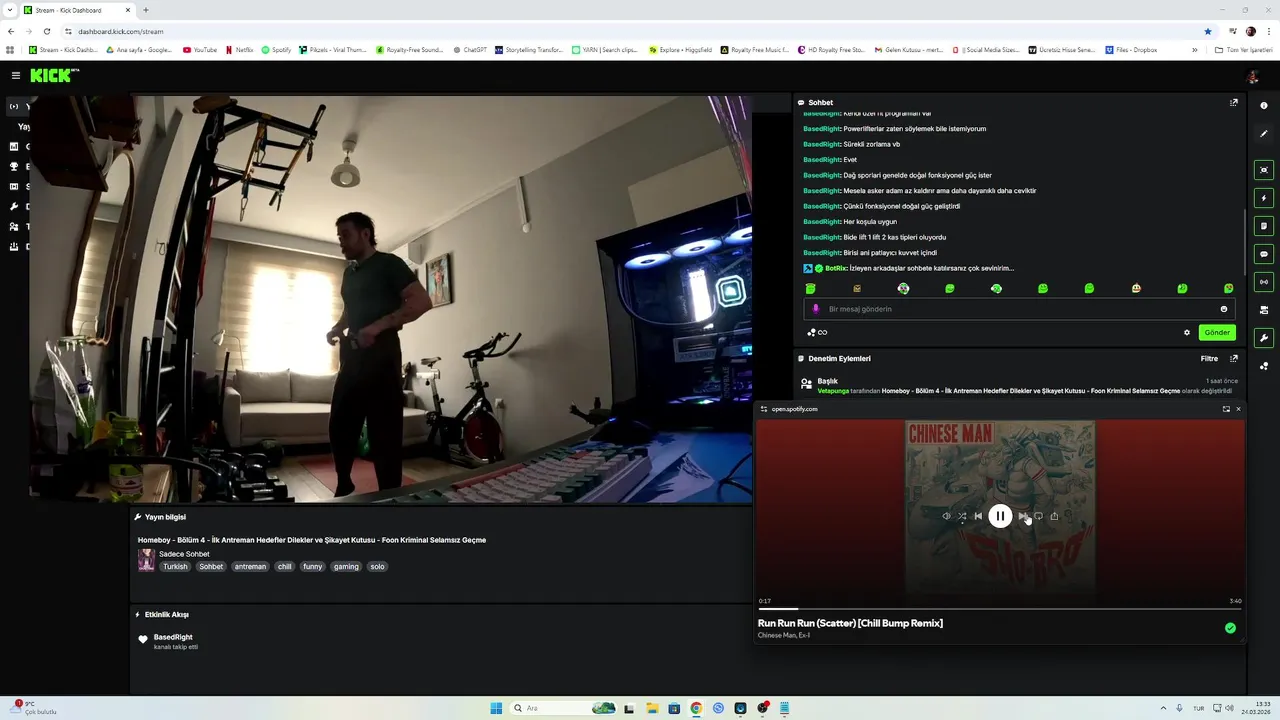
Task: Open the stream sidebar icon with broadcast symbol
Action: [x=13, y=106]
